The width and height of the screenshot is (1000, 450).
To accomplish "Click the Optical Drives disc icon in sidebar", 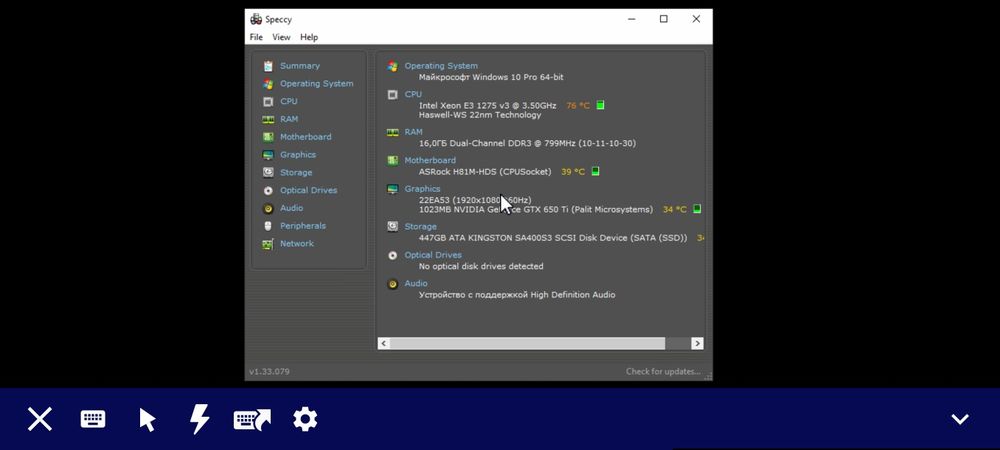I will tap(268, 191).
